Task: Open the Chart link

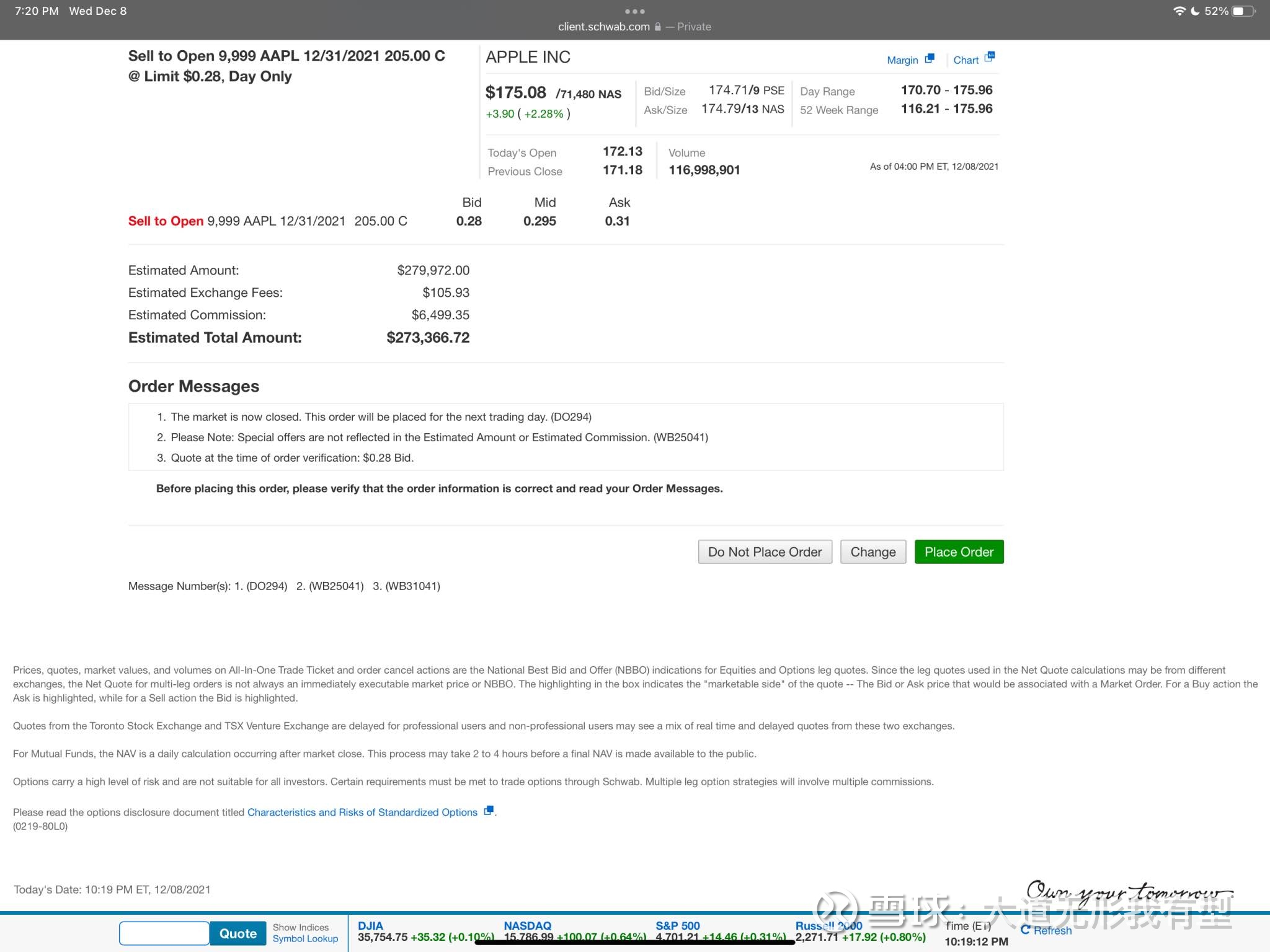Action: [x=966, y=60]
